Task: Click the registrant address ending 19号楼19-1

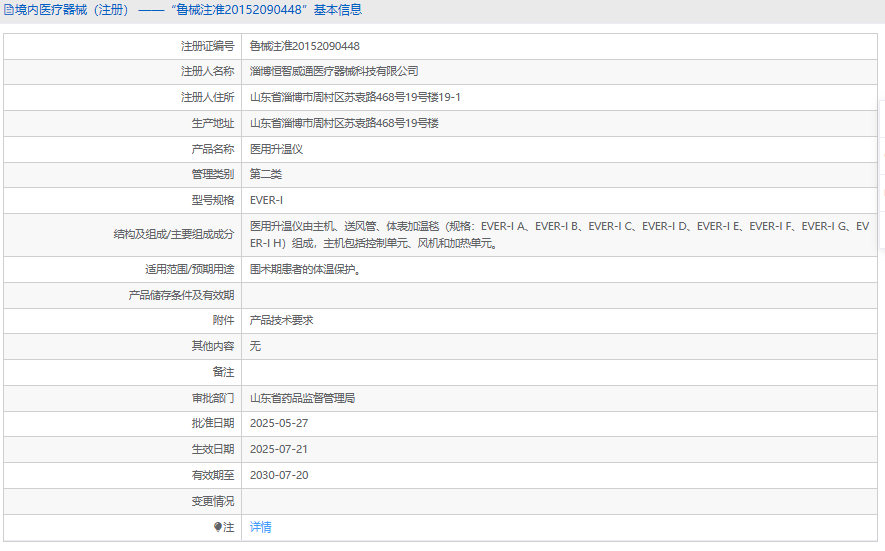Action: pos(355,97)
